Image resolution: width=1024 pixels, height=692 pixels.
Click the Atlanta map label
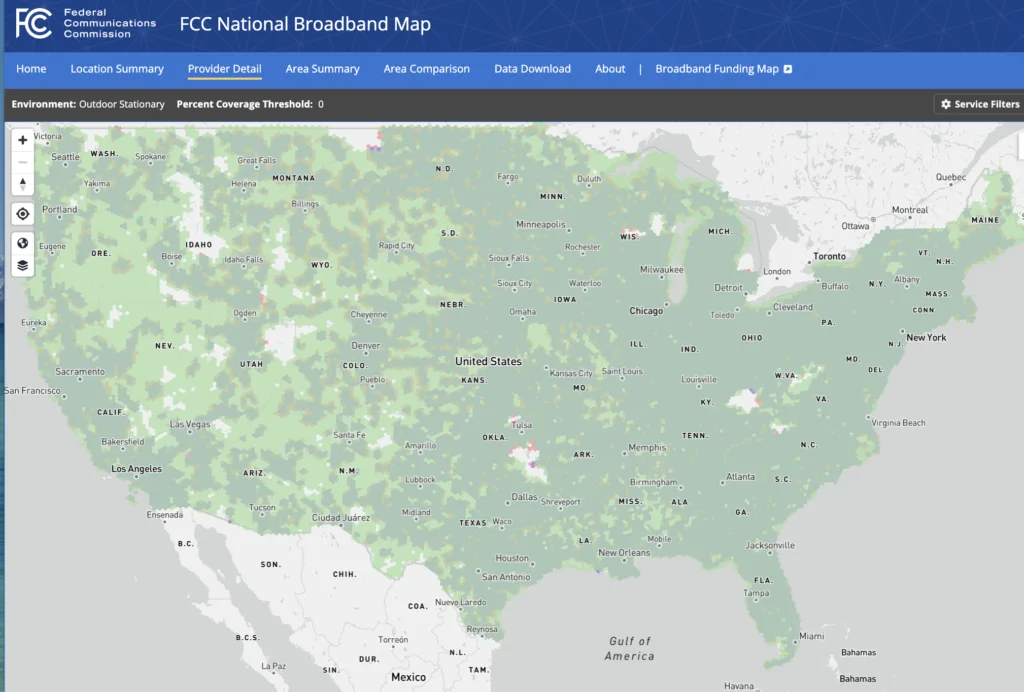[x=741, y=477]
